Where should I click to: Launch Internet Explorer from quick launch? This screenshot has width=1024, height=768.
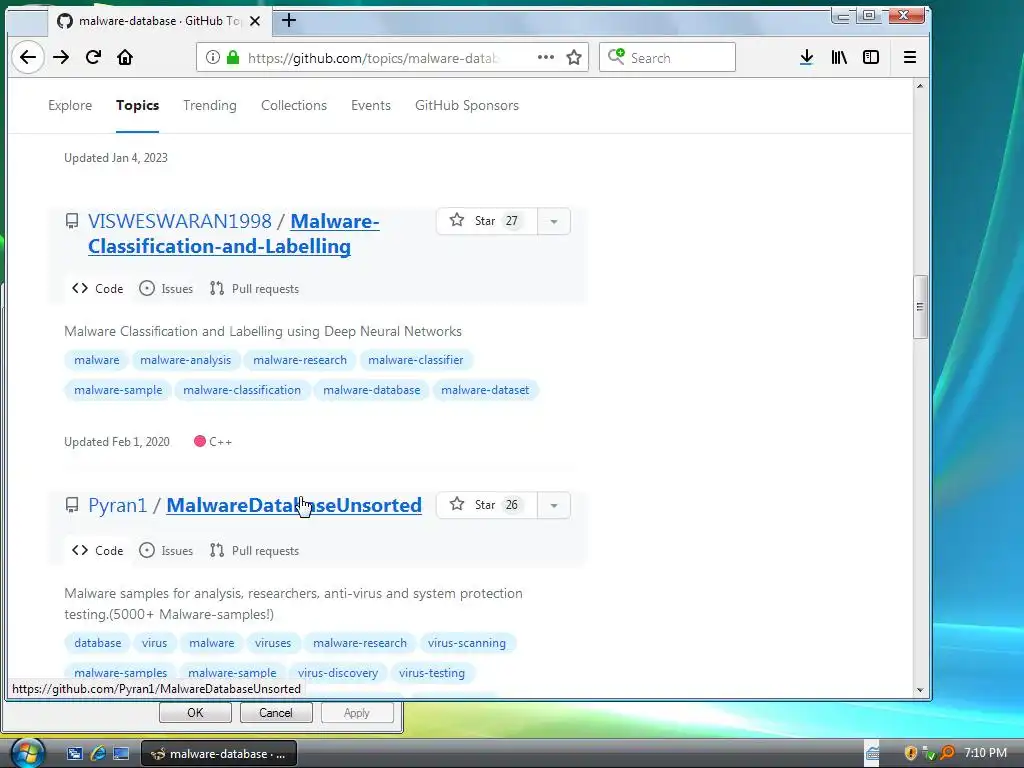coord(98,754)
